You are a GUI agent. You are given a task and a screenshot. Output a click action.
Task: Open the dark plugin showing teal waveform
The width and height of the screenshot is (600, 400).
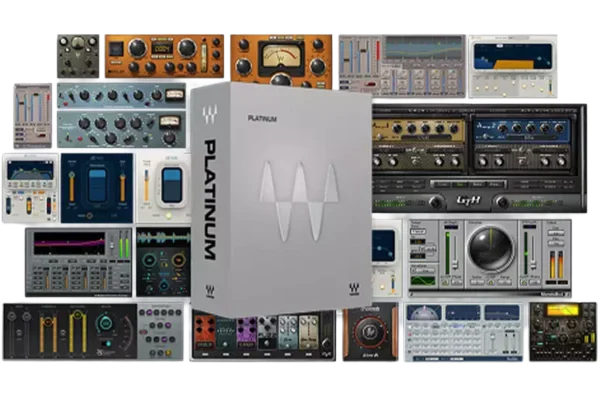coord(163,262)
